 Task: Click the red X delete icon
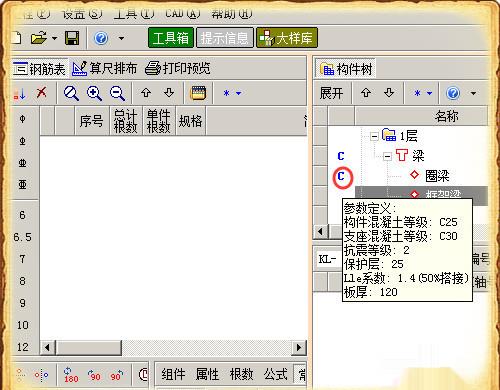42,92
